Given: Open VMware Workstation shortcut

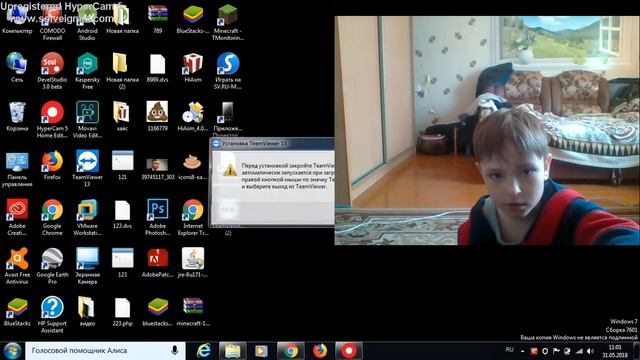Looking at the screenshot, I should pos(87,217).
